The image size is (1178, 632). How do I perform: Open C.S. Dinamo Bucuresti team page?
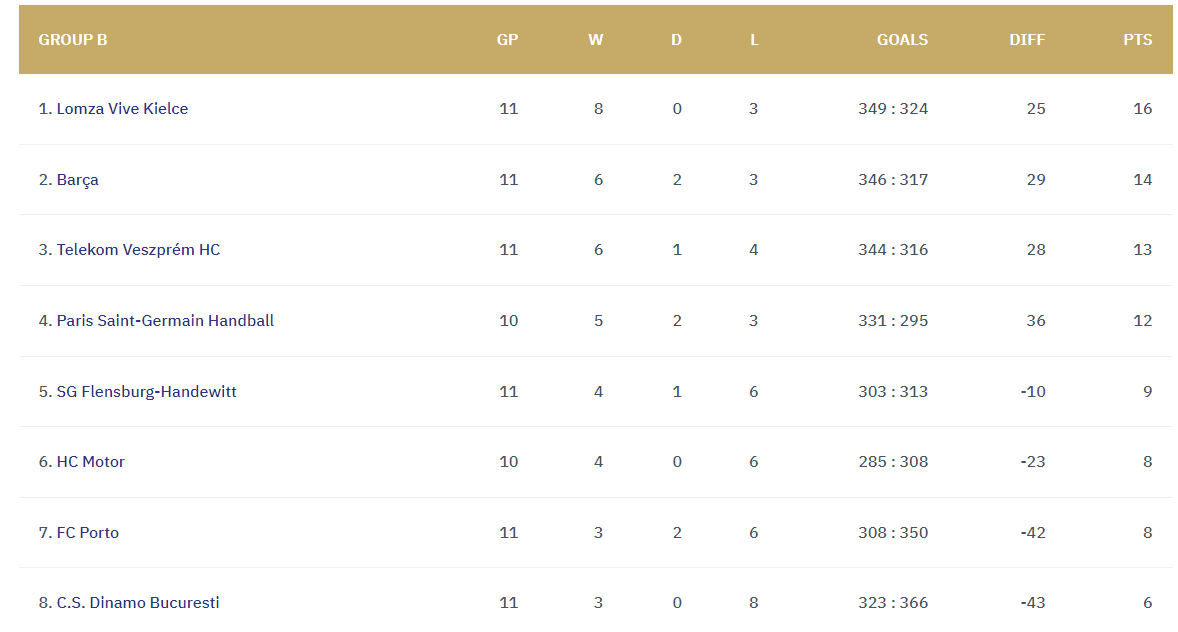point(129,603)
